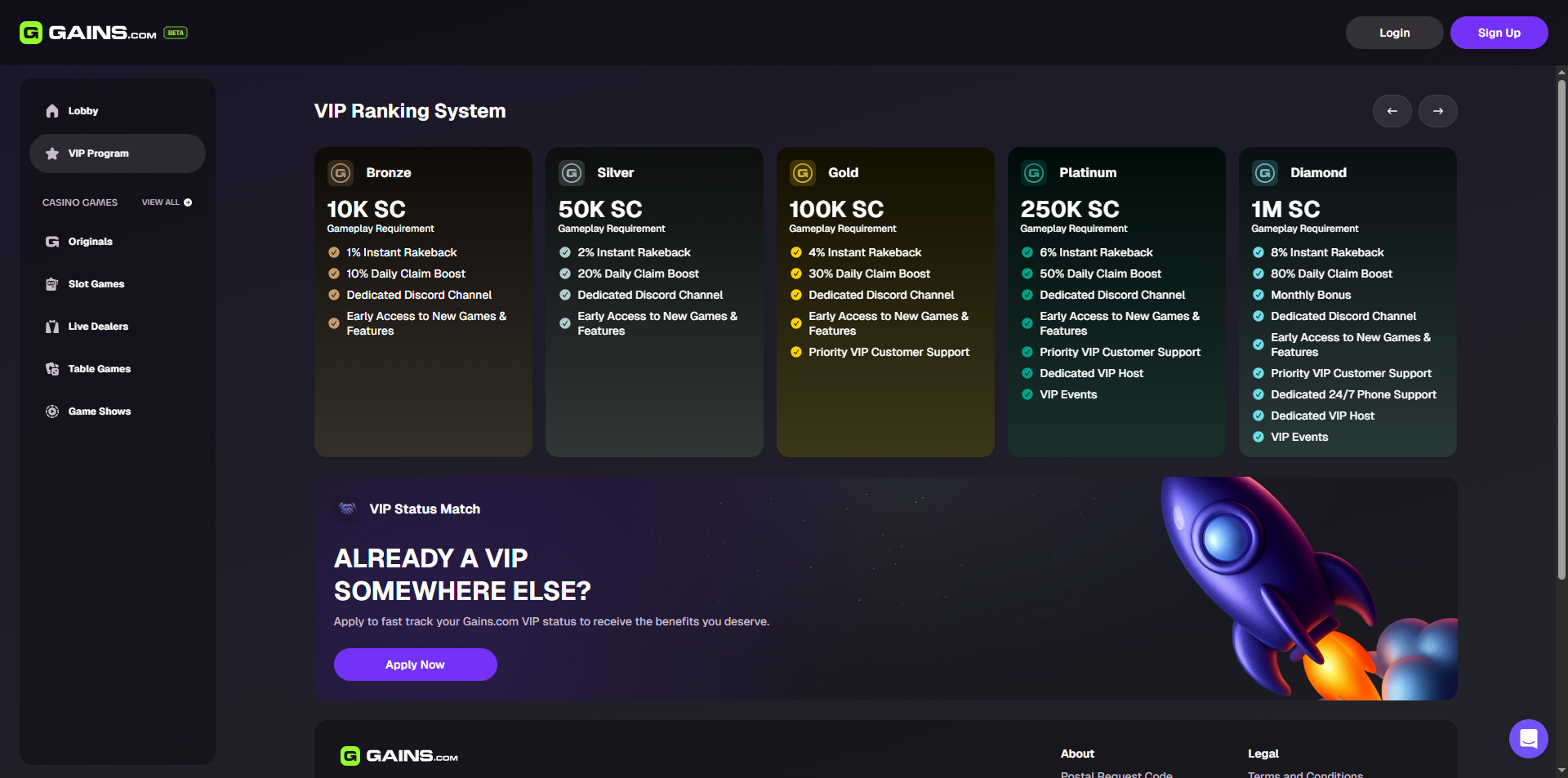Click the Gains.com logo in header
This screenshot has height=778, width=1568.
coord(88,33)
